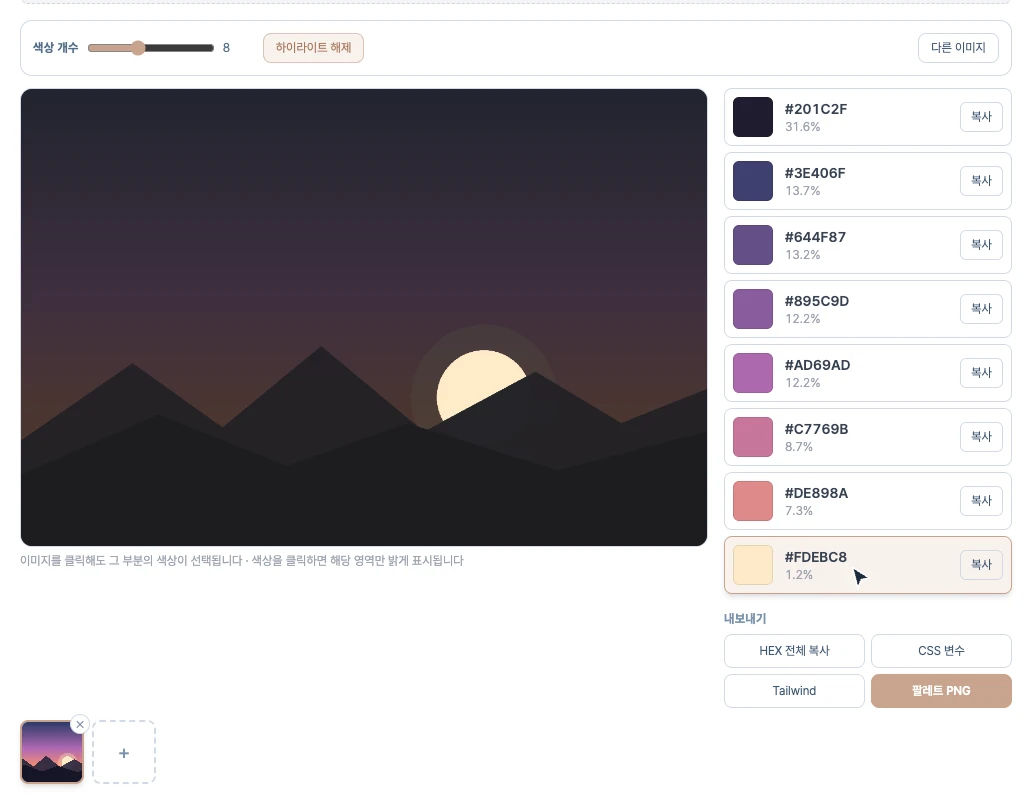Copy the #FDEBC8 hex code
Image resolution: width=1032 pixels, height=804 pixels.
pyautogui.click(x=981, y=565)
